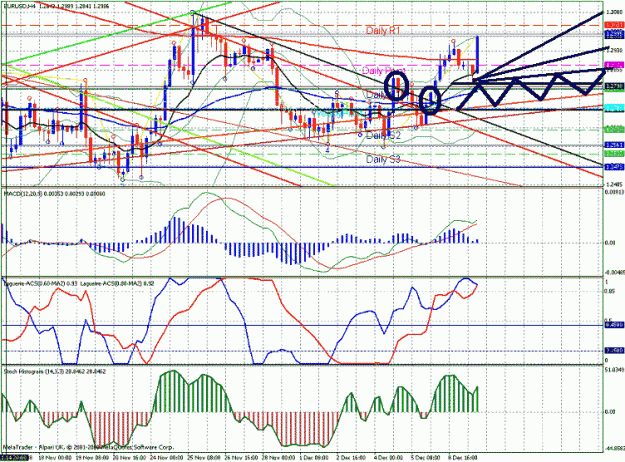The height and width of the screenshot is (462, 625).
Task: Click the '1 Dec 08:00' time label
Action: click(314, 457)
